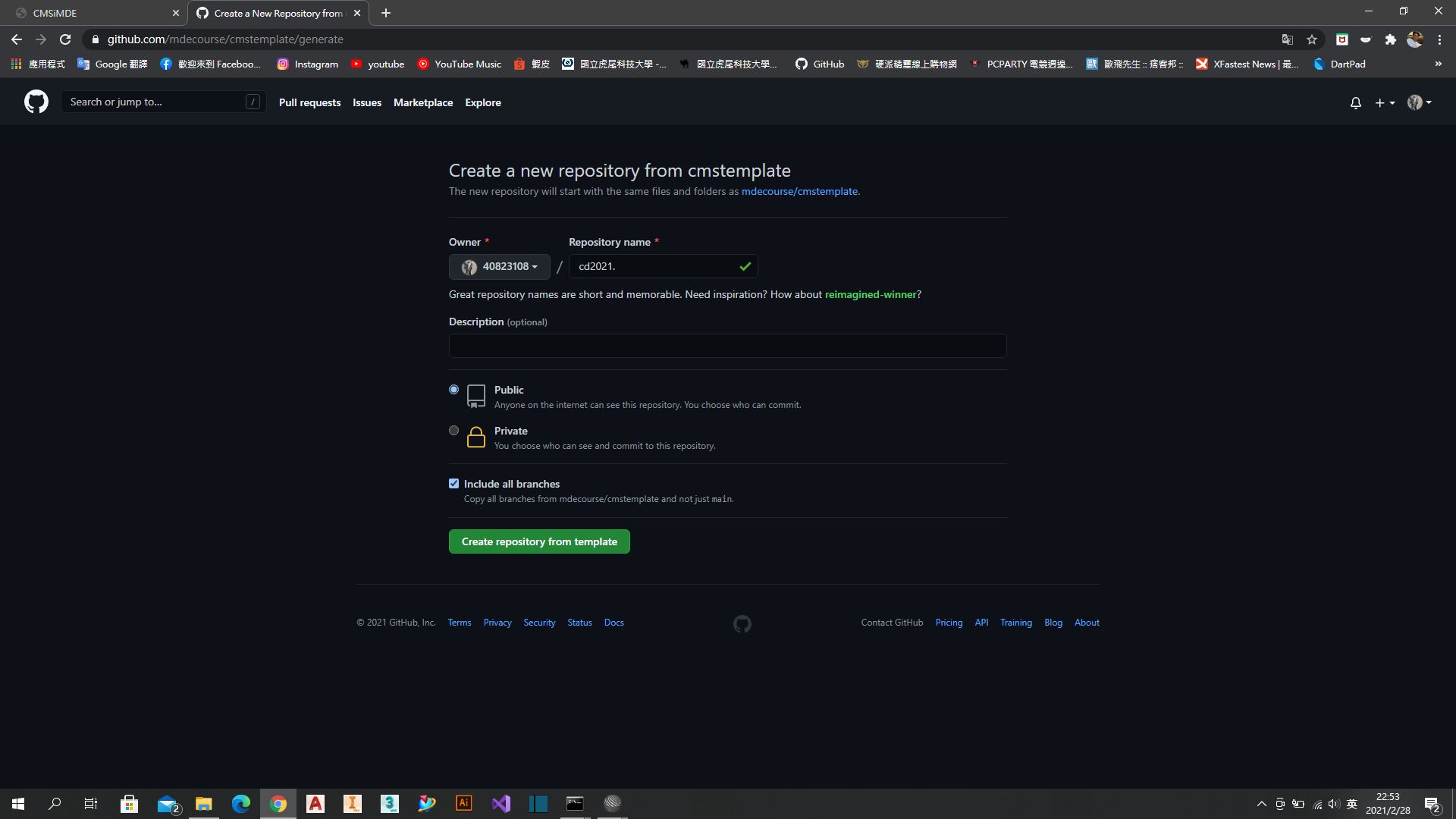The image size is (1456, 819).
Task: Open the Training footer link
Action: coord(1016,623)
